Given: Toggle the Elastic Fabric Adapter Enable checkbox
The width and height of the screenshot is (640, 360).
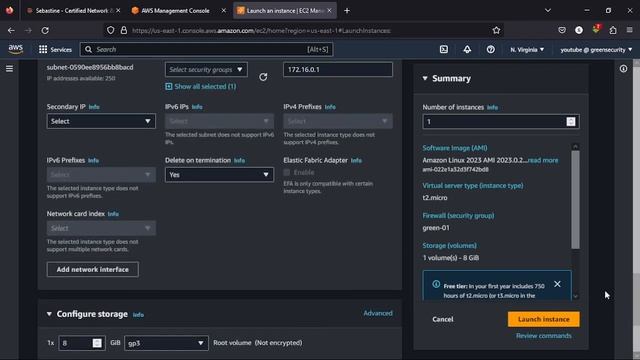Looking at the screenshot, I should point(287,172).
